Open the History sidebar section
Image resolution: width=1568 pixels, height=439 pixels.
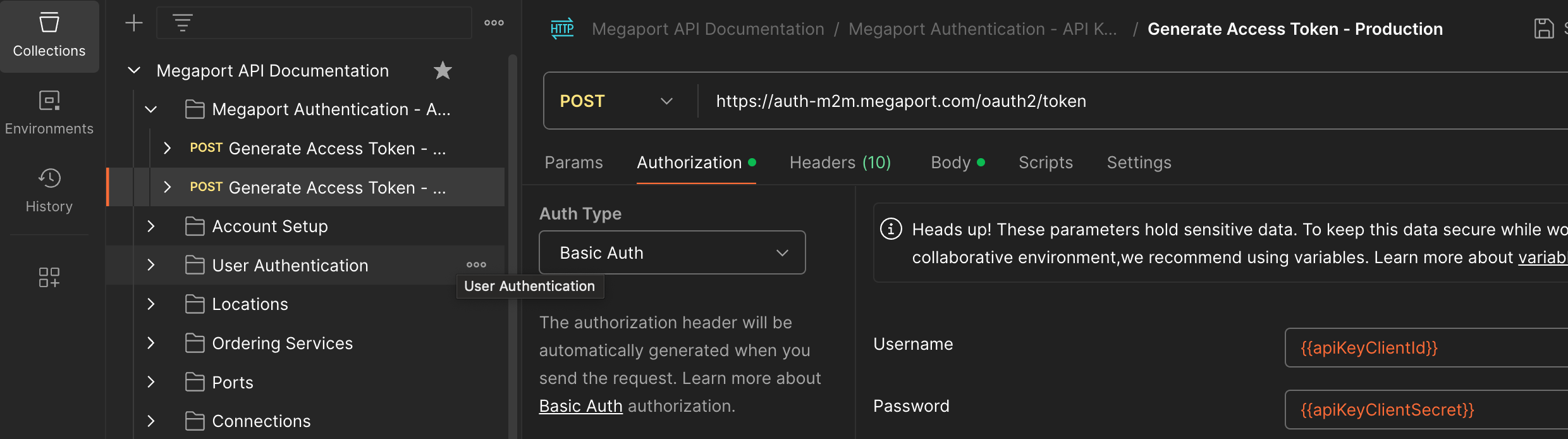coord(49,191)
